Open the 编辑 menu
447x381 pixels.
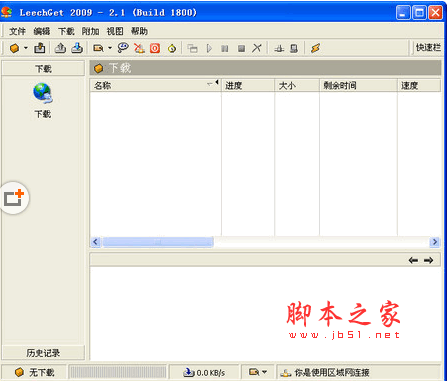pyautogui.click(x=42, y=31)
